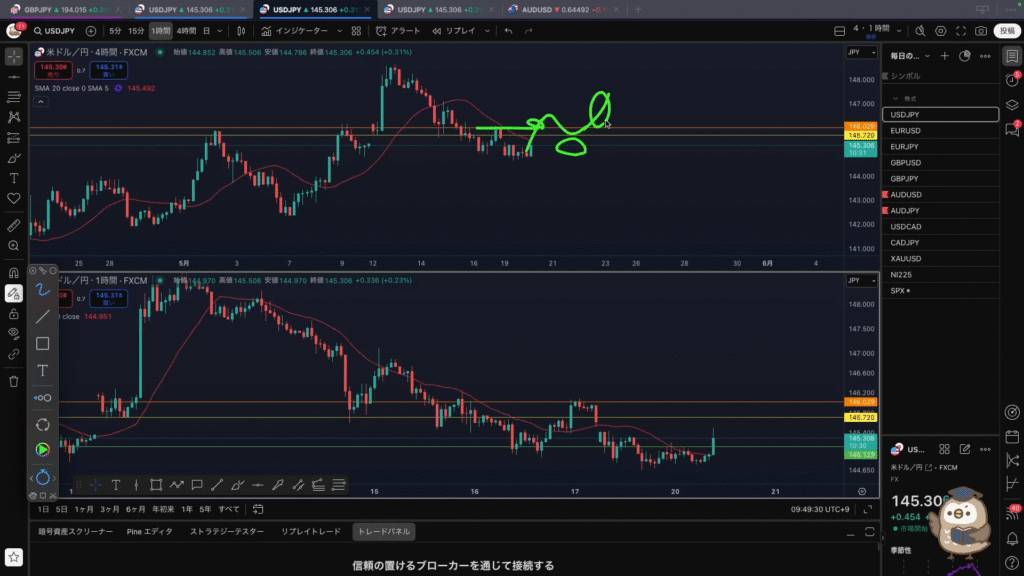
Task: Toggle lock all drawings padlock
Action: point(14,314)
